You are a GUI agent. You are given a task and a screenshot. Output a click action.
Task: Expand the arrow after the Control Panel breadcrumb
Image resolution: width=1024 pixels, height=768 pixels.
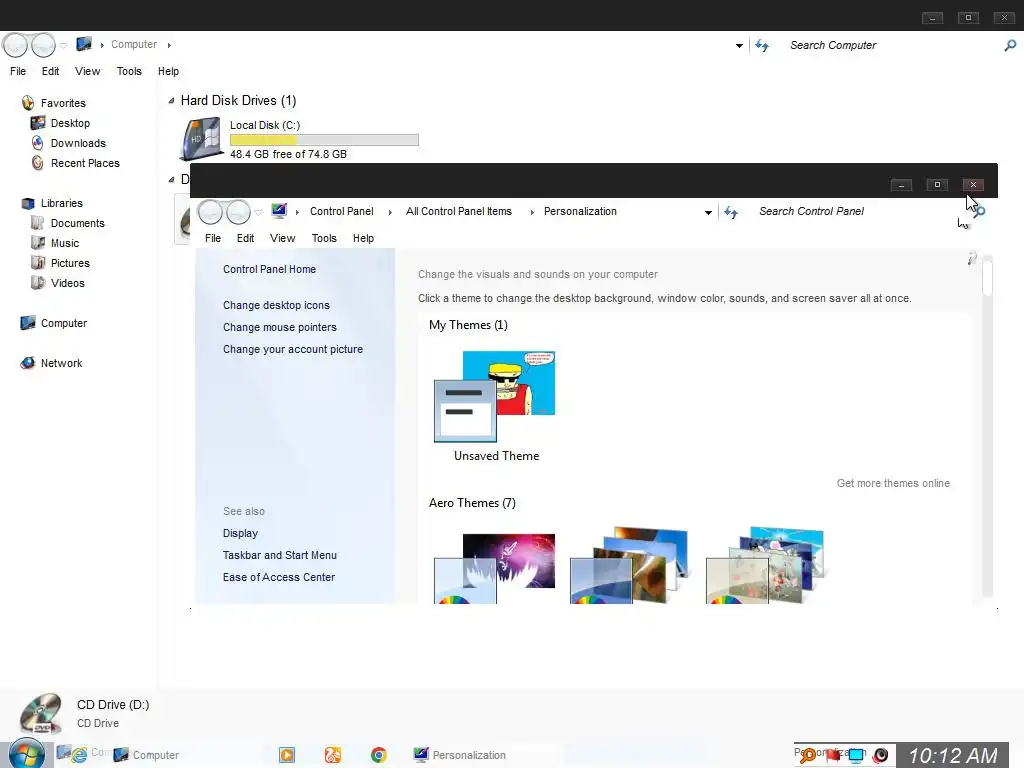390,212
